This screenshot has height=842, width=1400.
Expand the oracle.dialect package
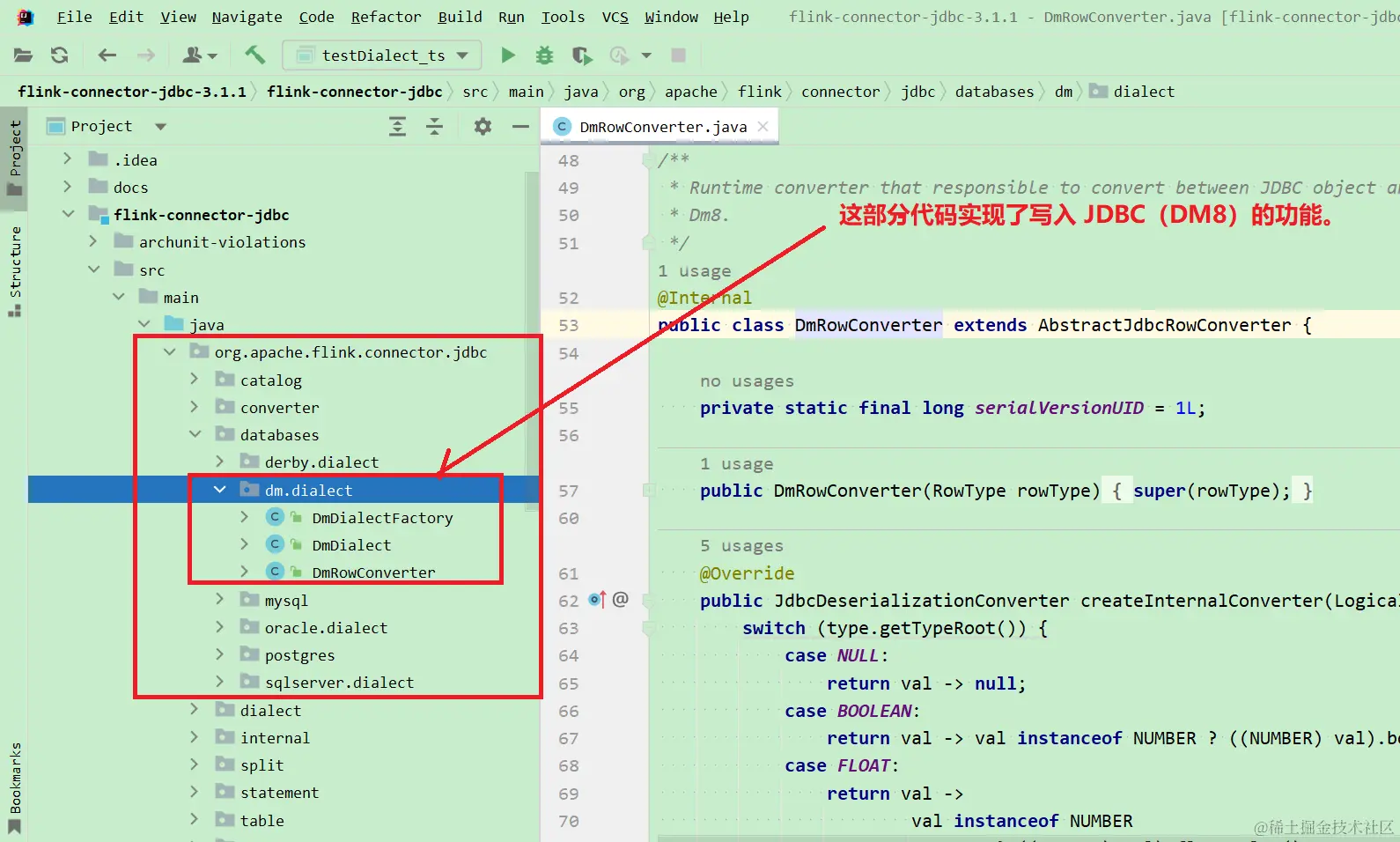220,627
